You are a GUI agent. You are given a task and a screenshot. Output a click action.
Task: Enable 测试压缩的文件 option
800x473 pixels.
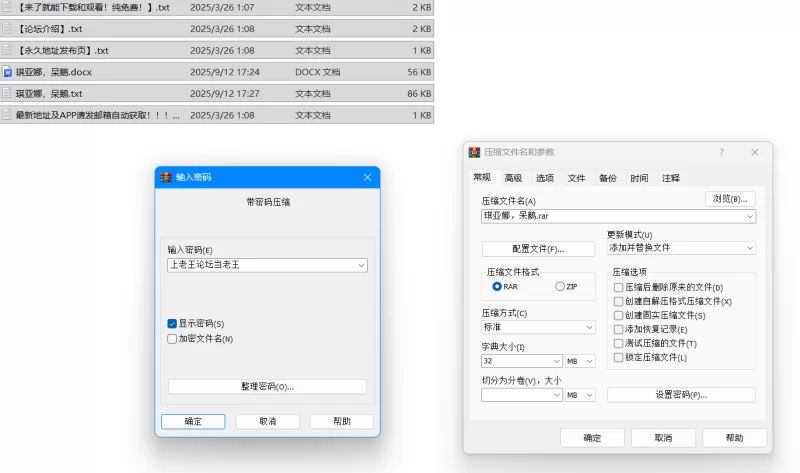(618, 343)
